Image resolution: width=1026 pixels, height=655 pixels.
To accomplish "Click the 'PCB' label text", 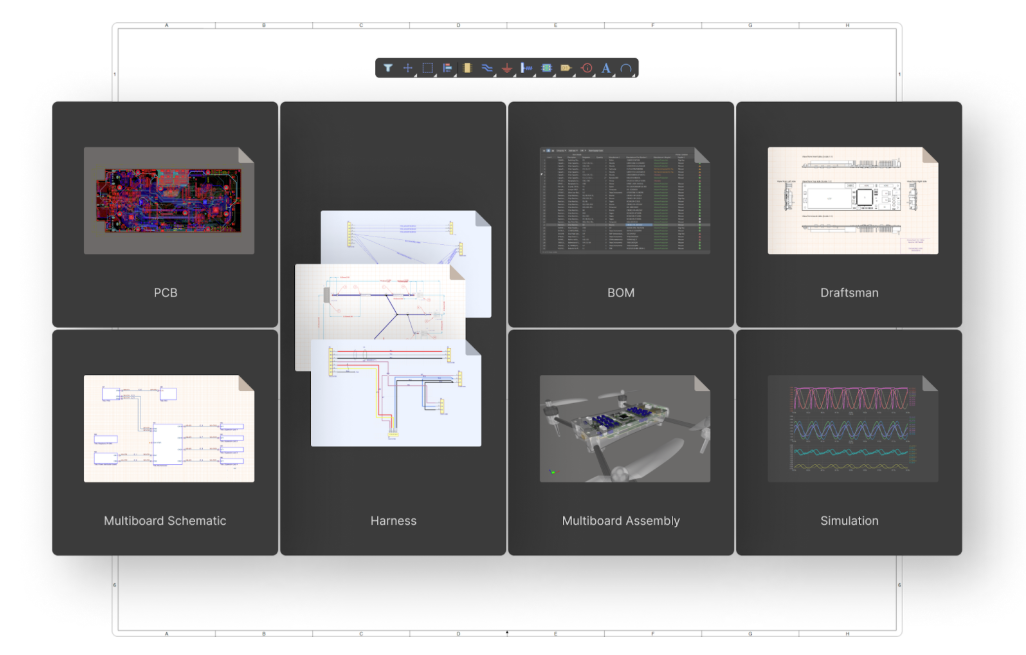I will click(x=166, y=292).
